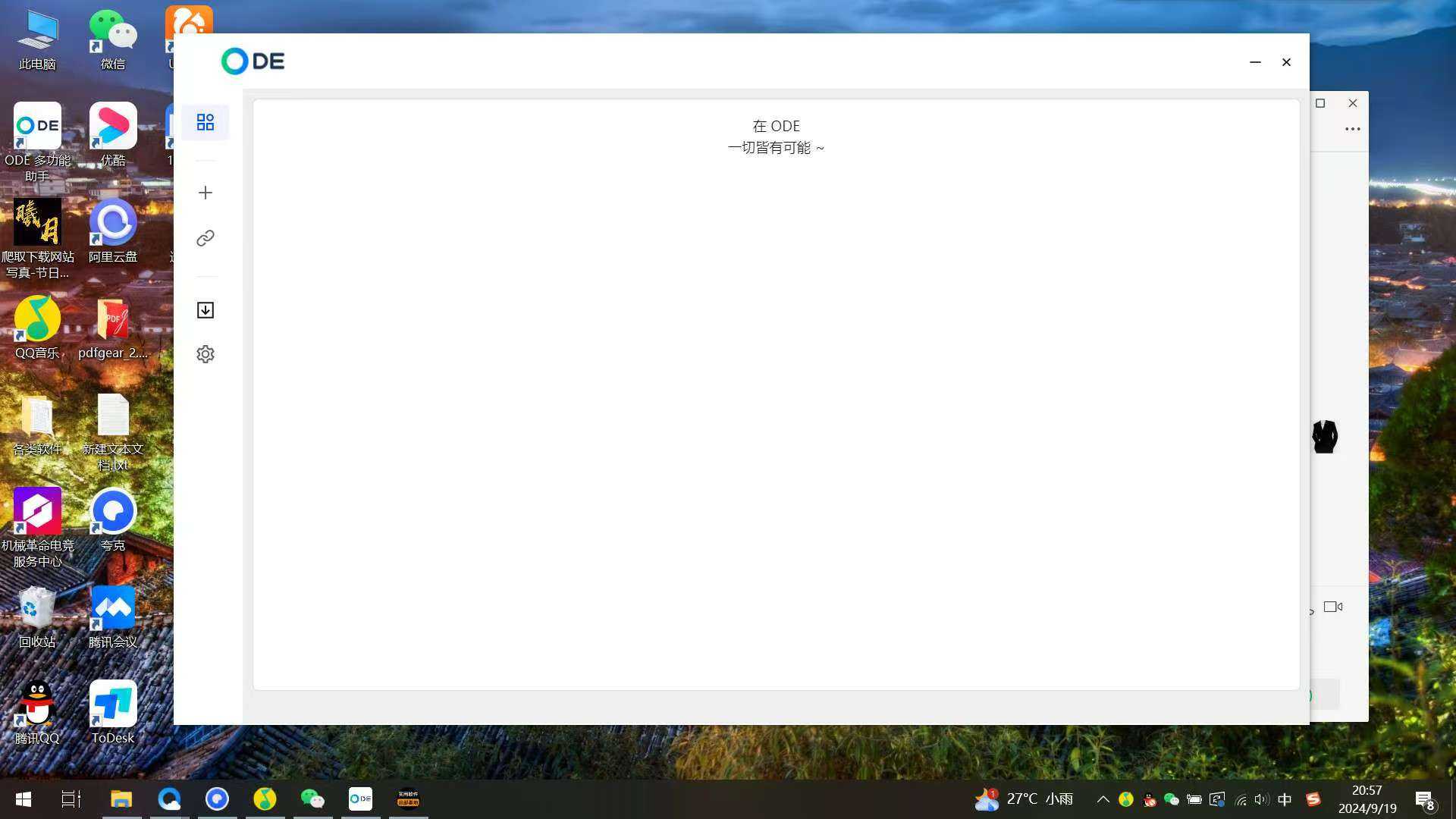Expand the system tray hidden icons arrow
The height and width of the screenshot is (819, 1456).
(x=1103, y=799)
